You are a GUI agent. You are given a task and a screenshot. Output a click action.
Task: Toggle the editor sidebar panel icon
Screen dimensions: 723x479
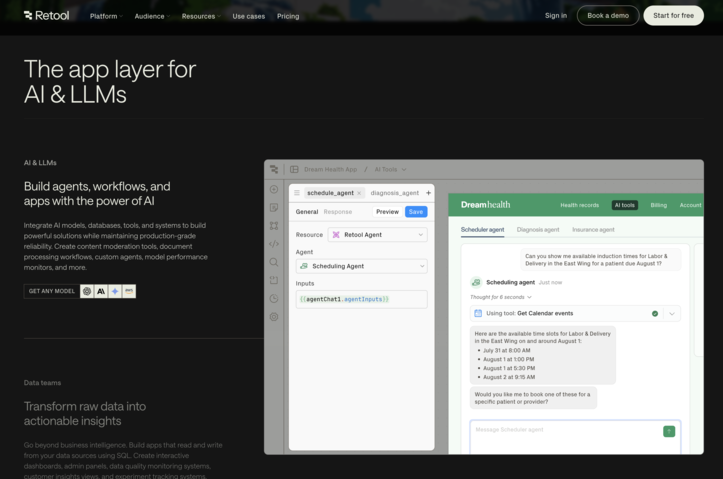[294, 170]
